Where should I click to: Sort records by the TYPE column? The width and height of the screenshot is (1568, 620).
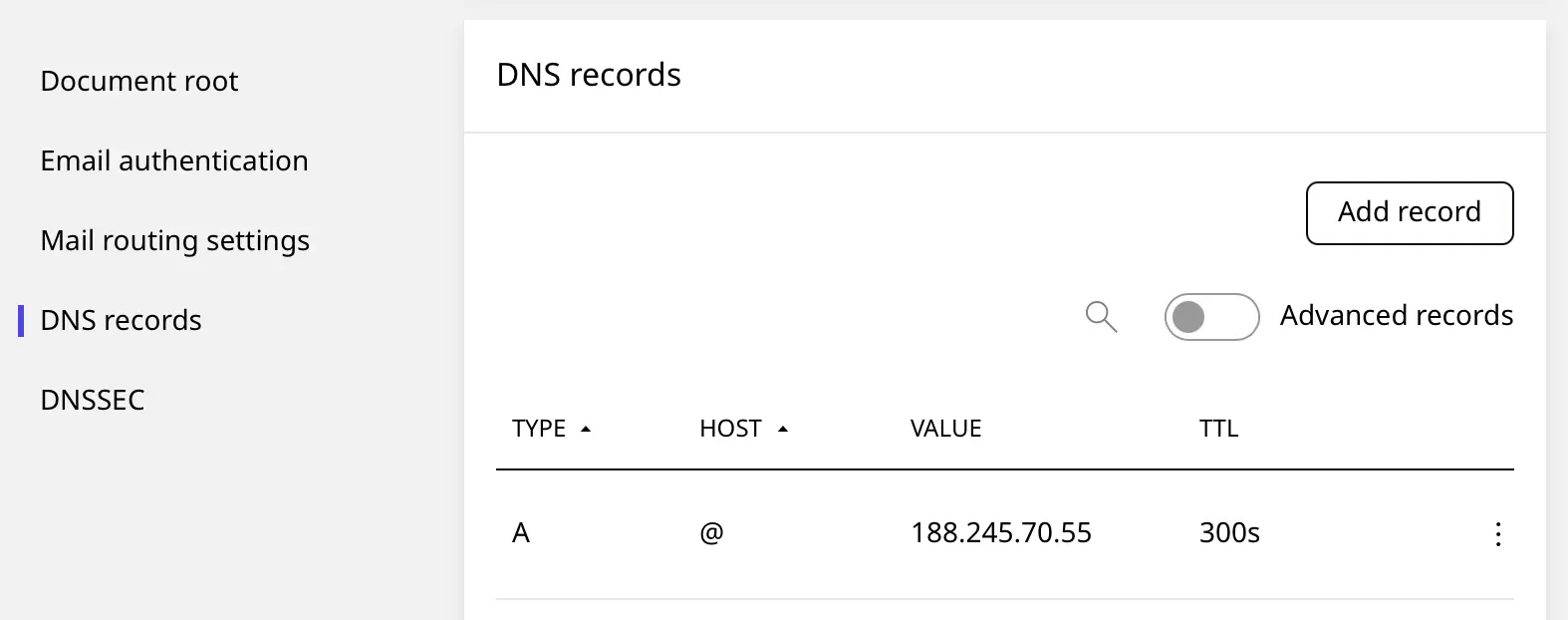(x=552, y=428)
